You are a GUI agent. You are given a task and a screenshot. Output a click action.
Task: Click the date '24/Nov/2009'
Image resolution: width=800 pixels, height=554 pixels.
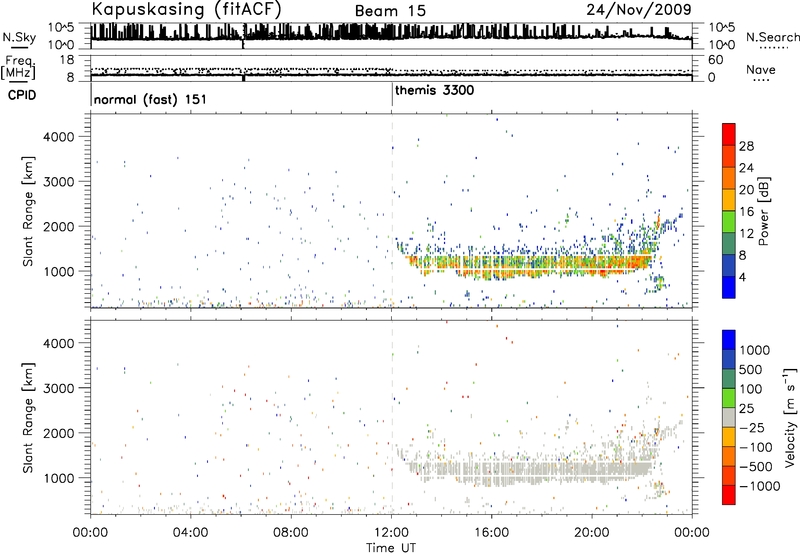[x=639, y=10]
